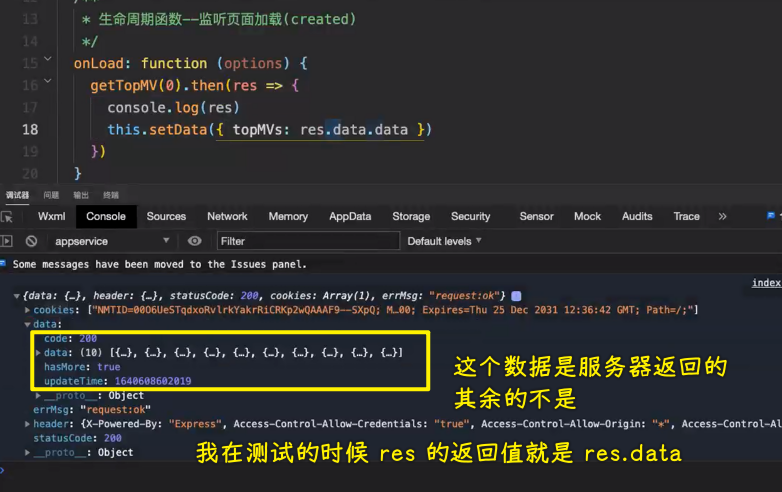The image size is (782, 492).
Task: Switch to the AppData tab
Action: 350,216
